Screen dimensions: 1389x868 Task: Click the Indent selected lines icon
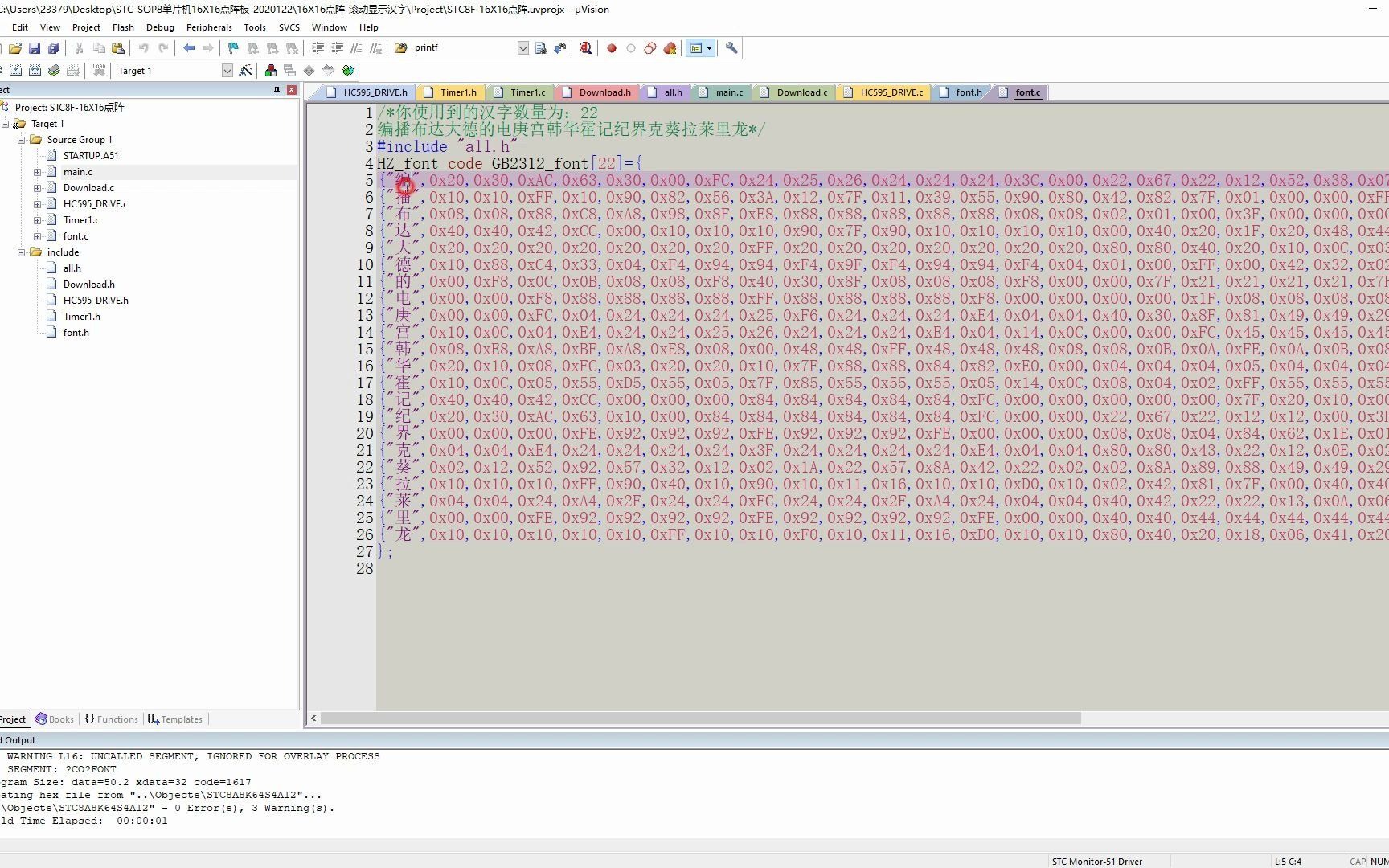click(x=318, y=48)
